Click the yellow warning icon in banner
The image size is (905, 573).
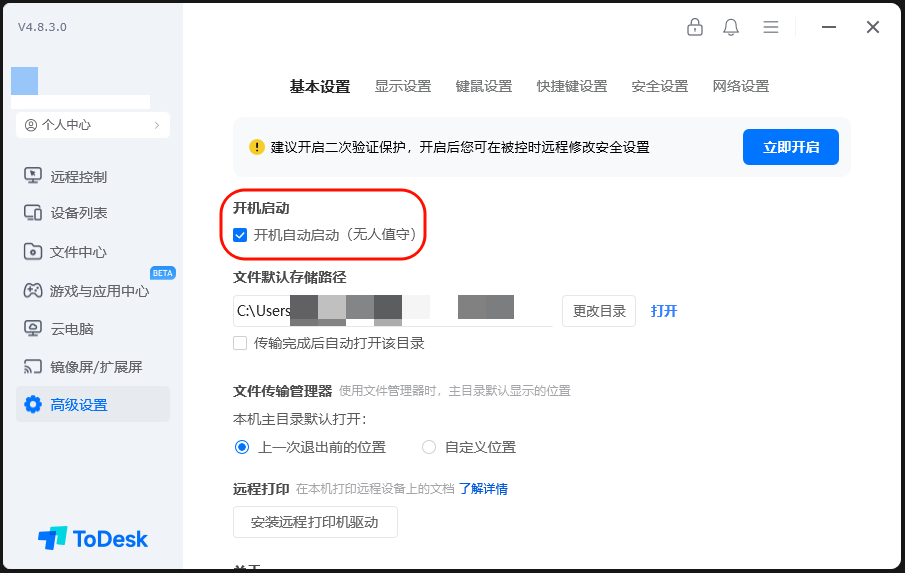pyautogui.click(x=257, y=147)
